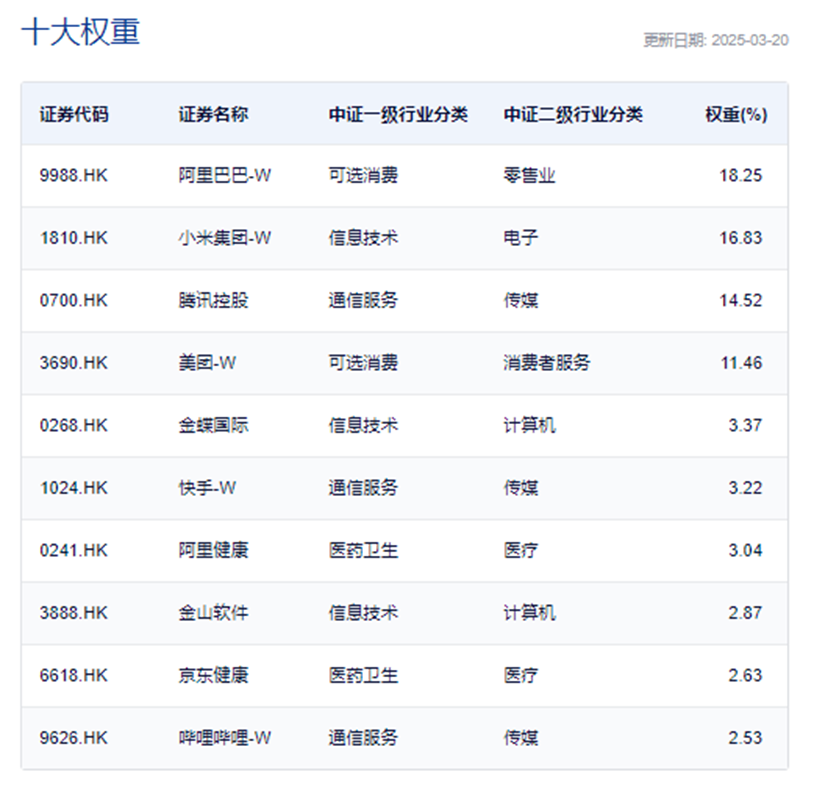This screenshot has width=814, height=786.
Task: Click 快手-W in the table
Action: pos(200,488)
